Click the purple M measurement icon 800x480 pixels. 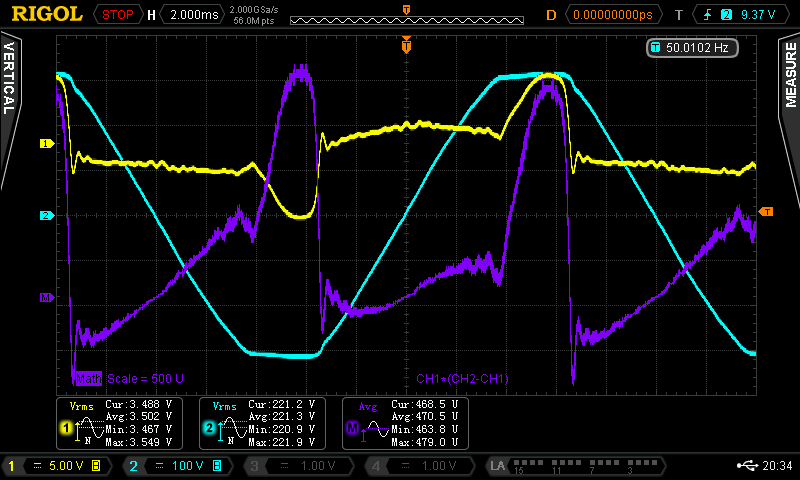352,428
